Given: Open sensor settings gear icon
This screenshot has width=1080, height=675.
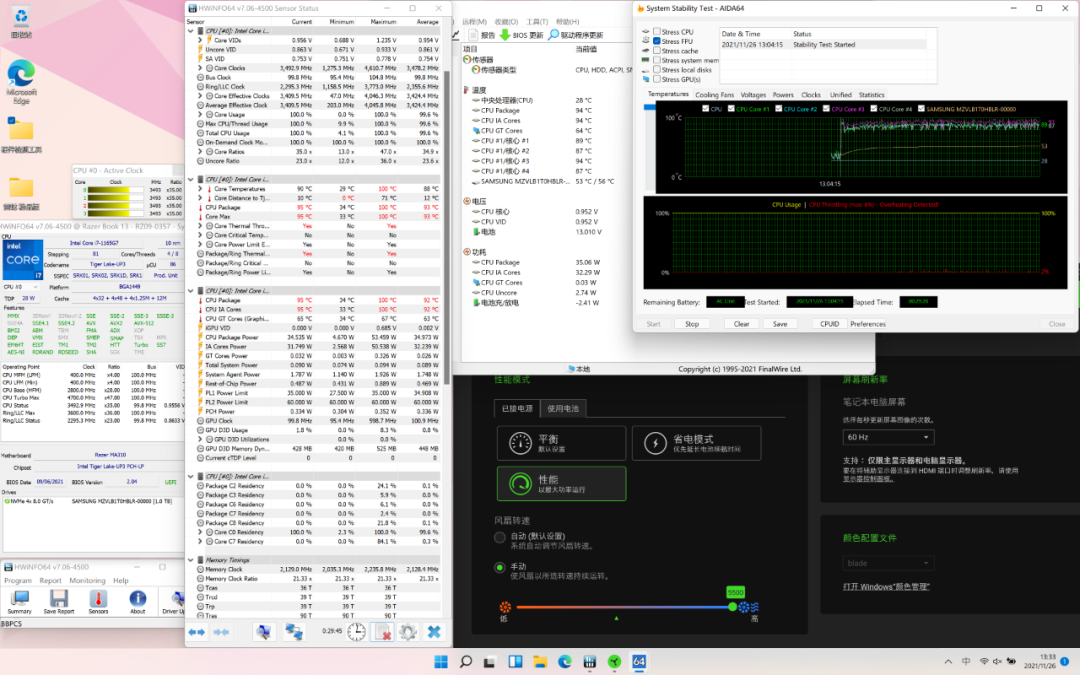Looking at the screenshot, I should (408, 632).
